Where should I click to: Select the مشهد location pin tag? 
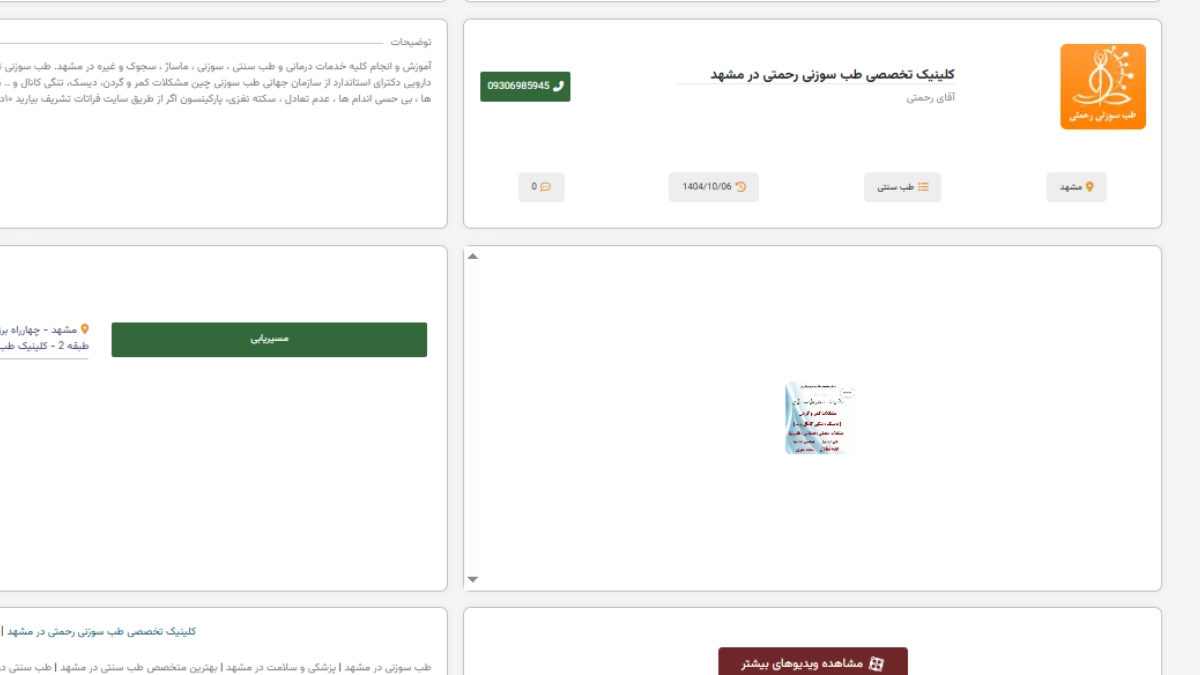pos(1077,187)
